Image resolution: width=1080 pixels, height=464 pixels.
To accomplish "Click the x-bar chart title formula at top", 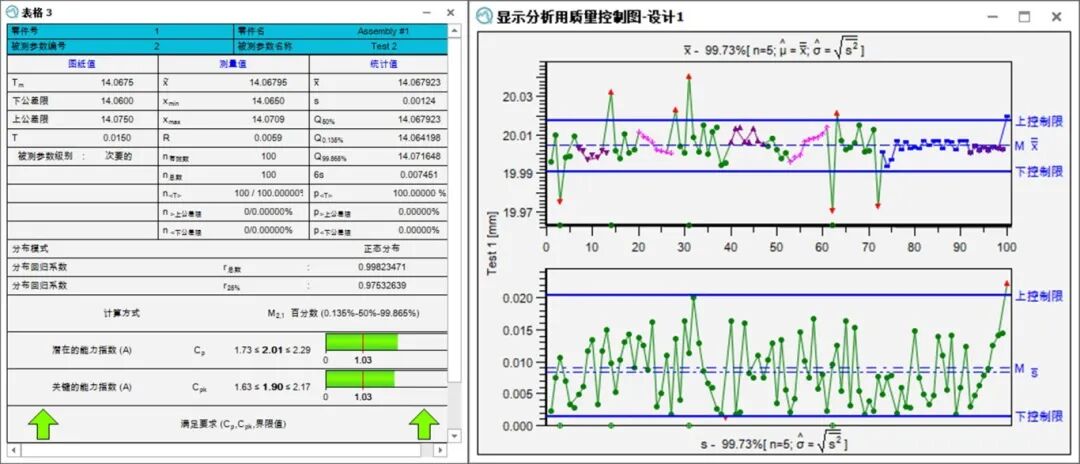I will point(773,48).
